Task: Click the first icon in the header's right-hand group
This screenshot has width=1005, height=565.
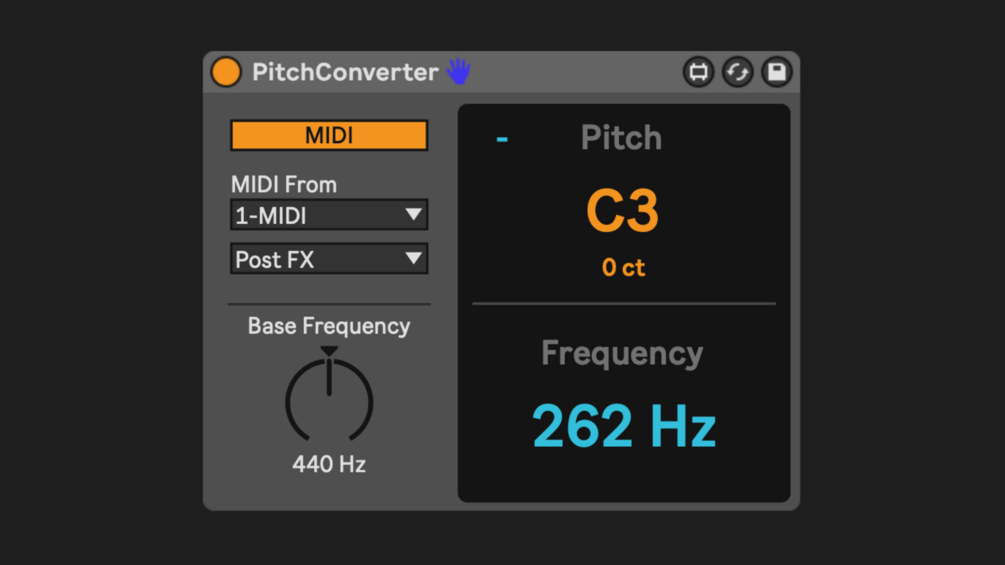Action: tap(698, 72)
